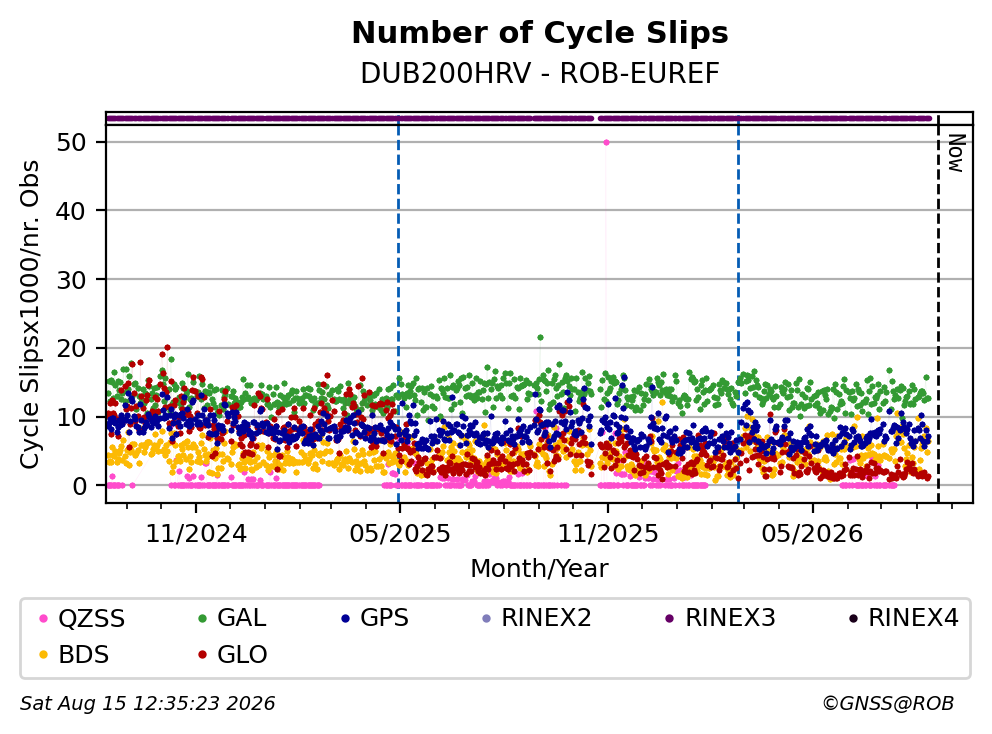
Task: Click the BDS legend entry
Action: tap(74, 654)
